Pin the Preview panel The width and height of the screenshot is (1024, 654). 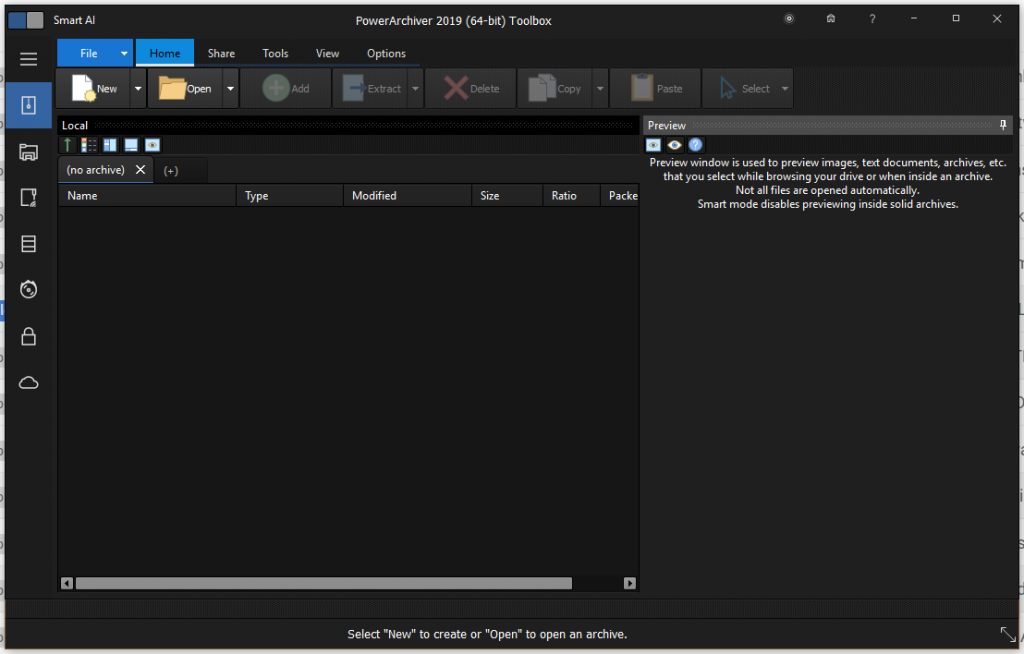(1003, 125)
